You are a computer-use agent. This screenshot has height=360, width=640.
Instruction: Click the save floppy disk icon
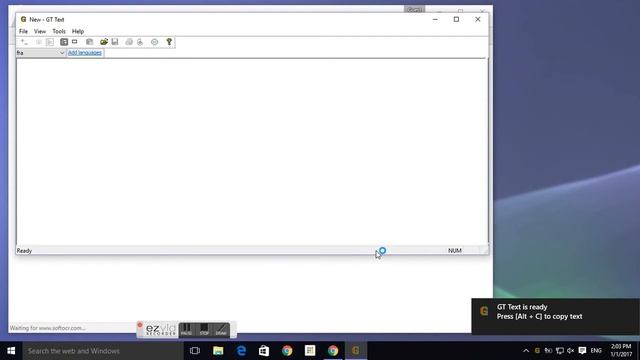click(115, 42)
